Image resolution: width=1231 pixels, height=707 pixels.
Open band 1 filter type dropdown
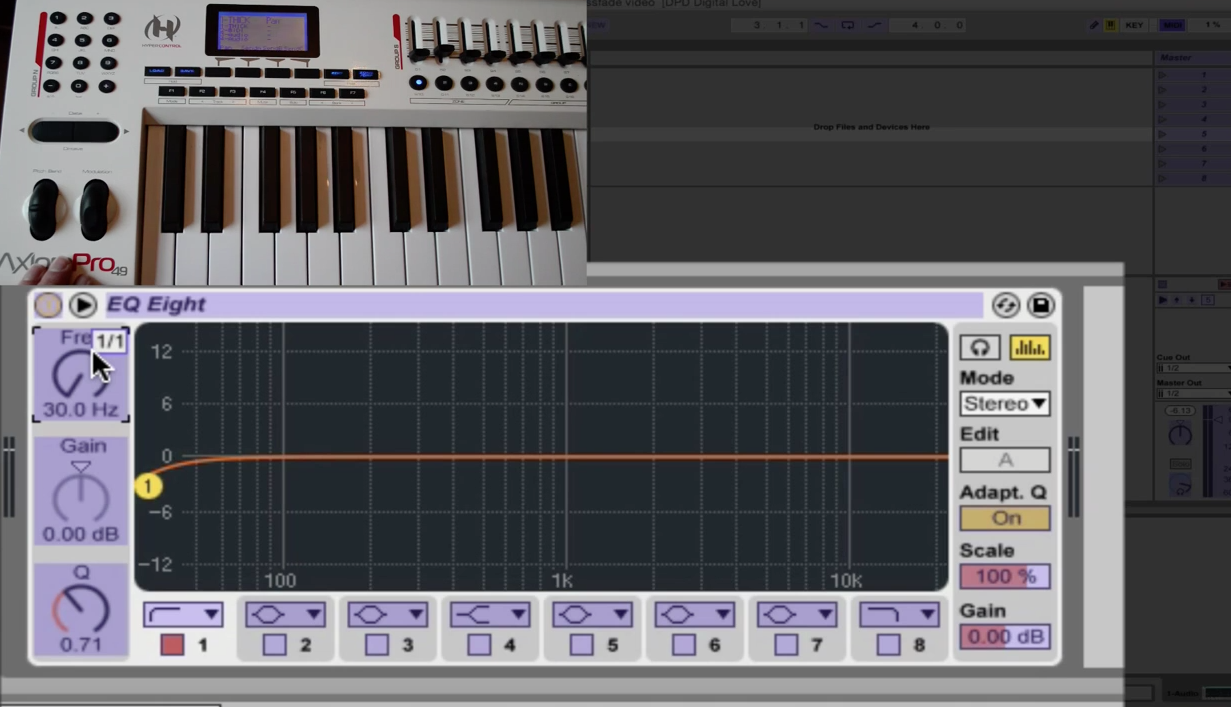(x=182, y=614)
